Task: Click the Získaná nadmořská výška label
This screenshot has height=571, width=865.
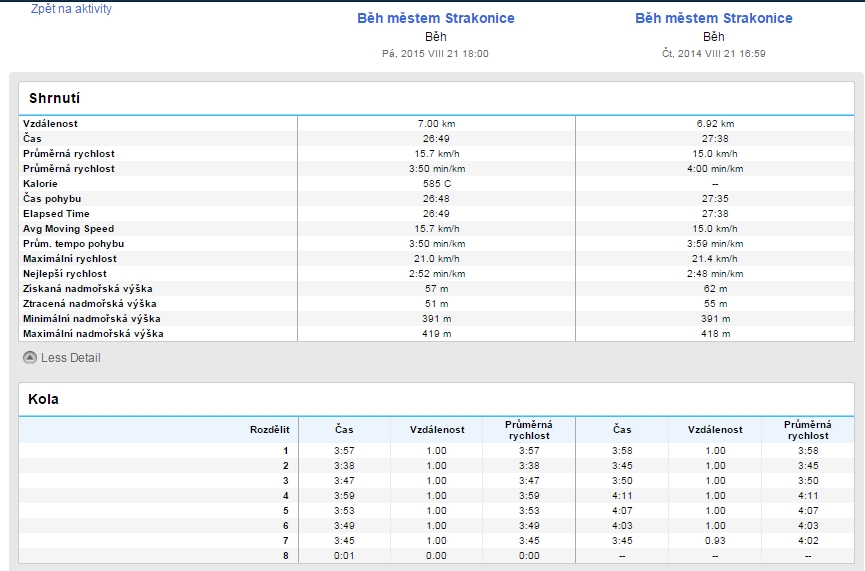Action: click(88, 289)
